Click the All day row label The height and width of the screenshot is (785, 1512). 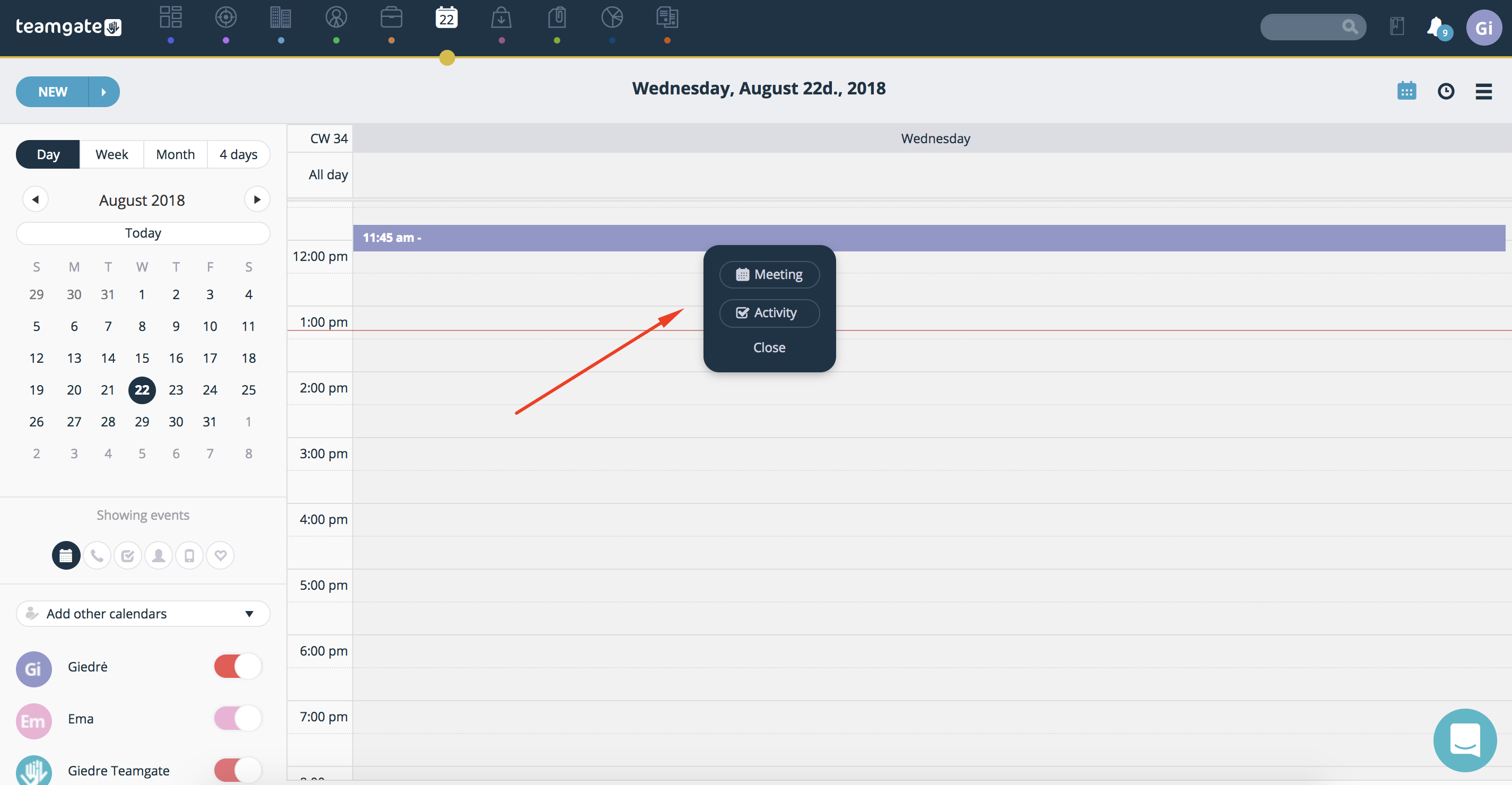[328, 175]
